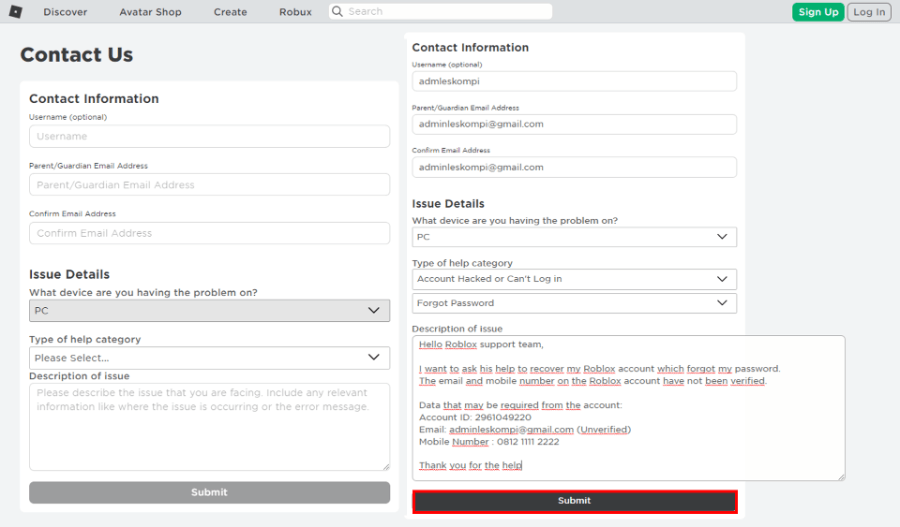The height and width of the screenshot is (527, 900).
Task: Click the empty Confirm Email Address field
Action: (x=210, y=233)
